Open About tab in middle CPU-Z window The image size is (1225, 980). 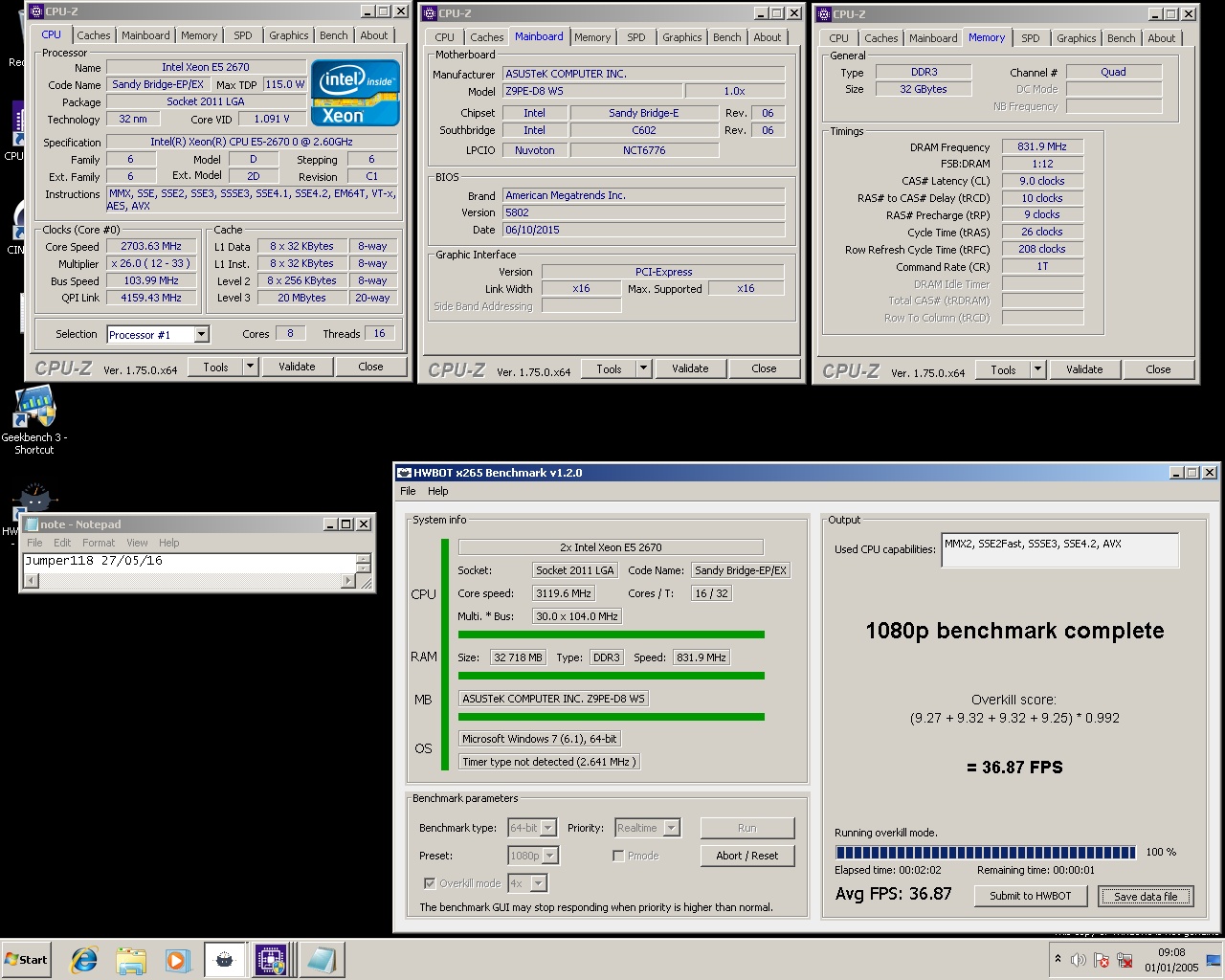pyautogui.click(x=767, y=37)
